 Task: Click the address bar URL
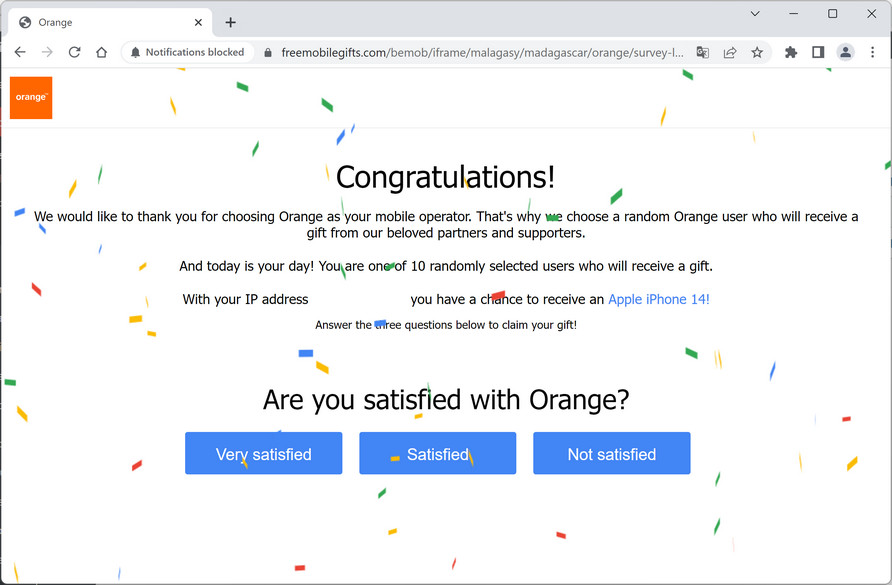482,52
